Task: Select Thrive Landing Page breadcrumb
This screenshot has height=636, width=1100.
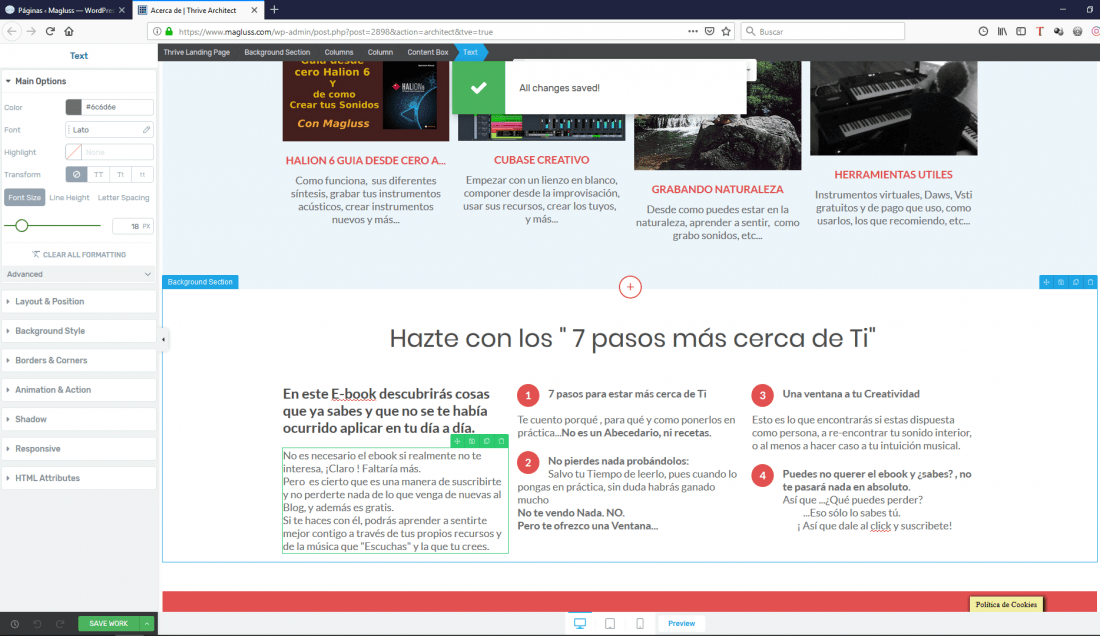Action: tap(196, 53)
